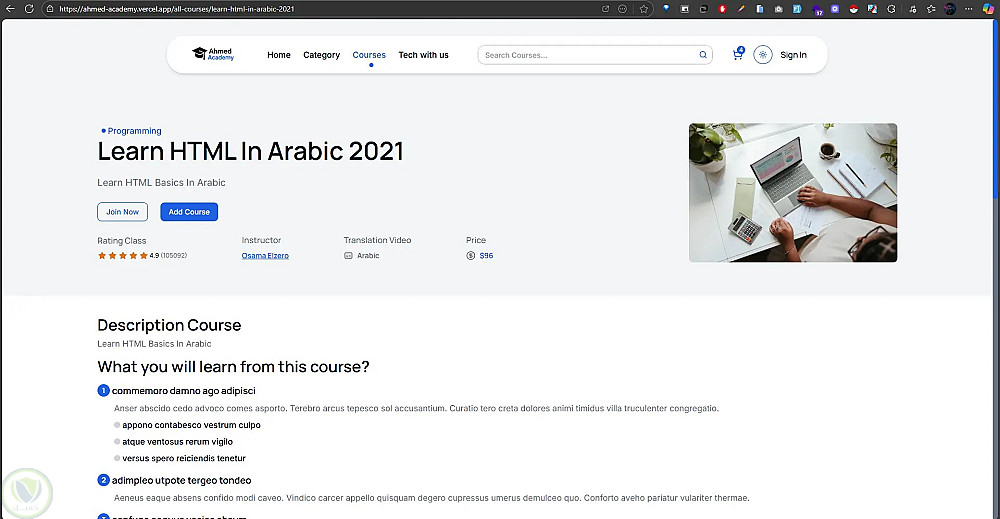1000x519 pixels.
Task: Click the browser back arrow
Action: (x=10, y=9)
